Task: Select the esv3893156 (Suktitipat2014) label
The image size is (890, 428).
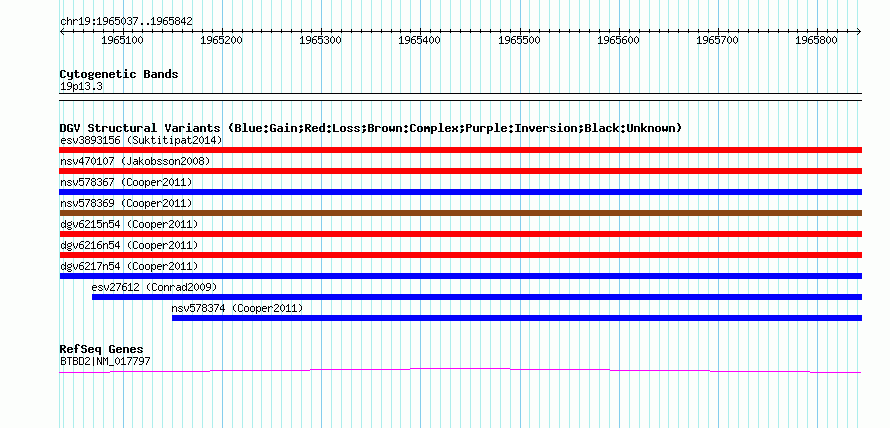Action: tap(141, 140)
